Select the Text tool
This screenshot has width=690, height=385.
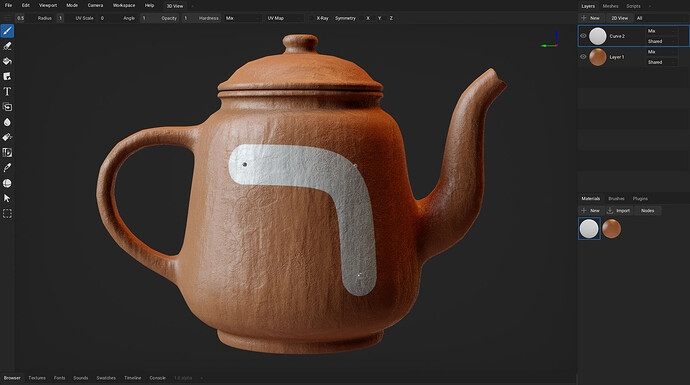click(7, 92)
